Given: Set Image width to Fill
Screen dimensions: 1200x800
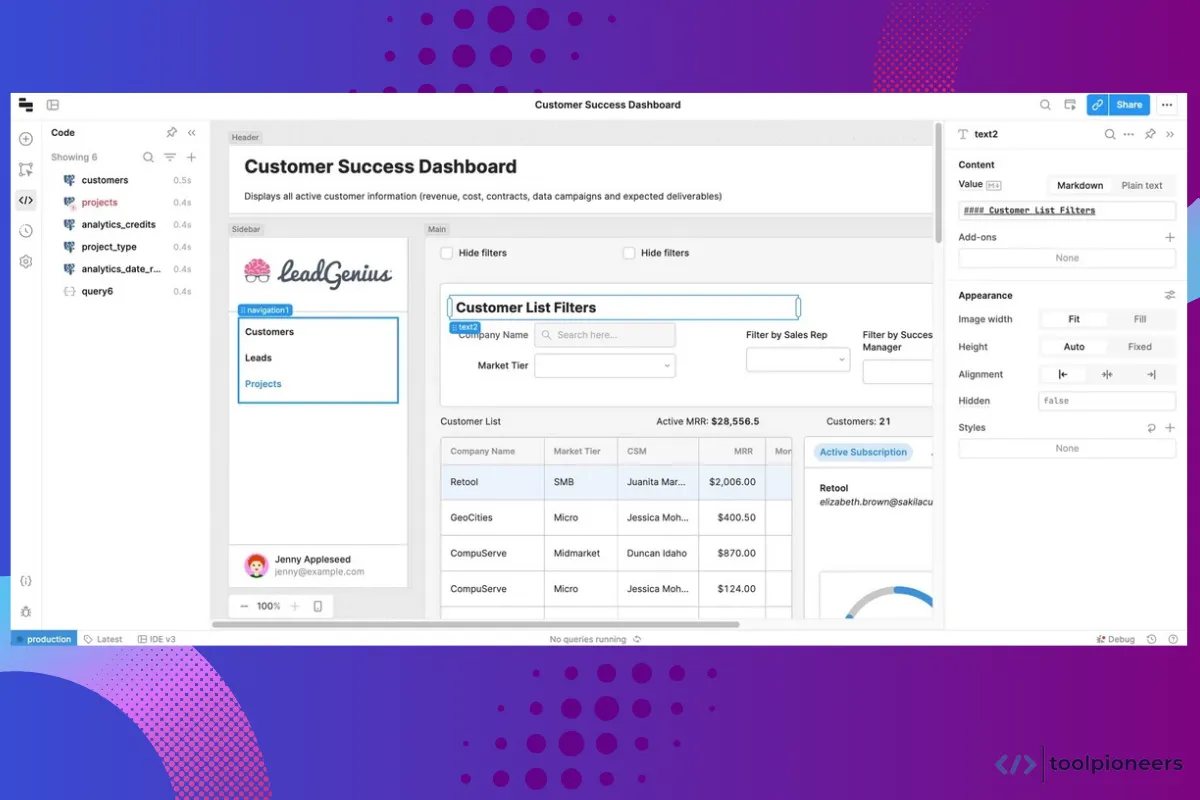Looking at the screenshot, I should (x=1140, y=320).
